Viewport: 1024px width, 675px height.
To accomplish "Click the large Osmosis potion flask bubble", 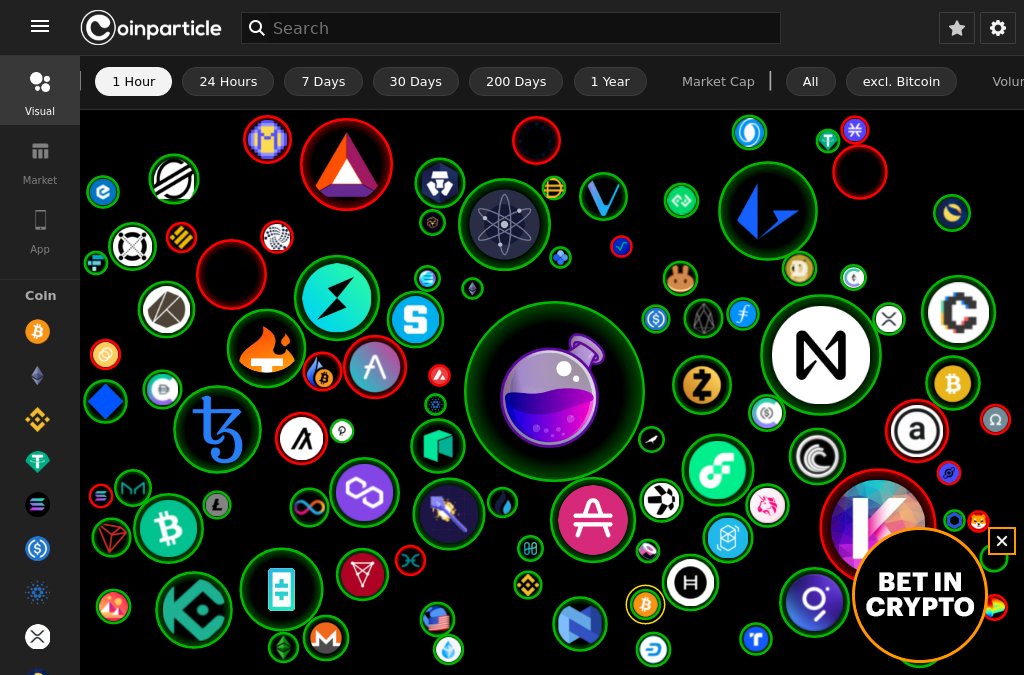I will tap(554, 392).
